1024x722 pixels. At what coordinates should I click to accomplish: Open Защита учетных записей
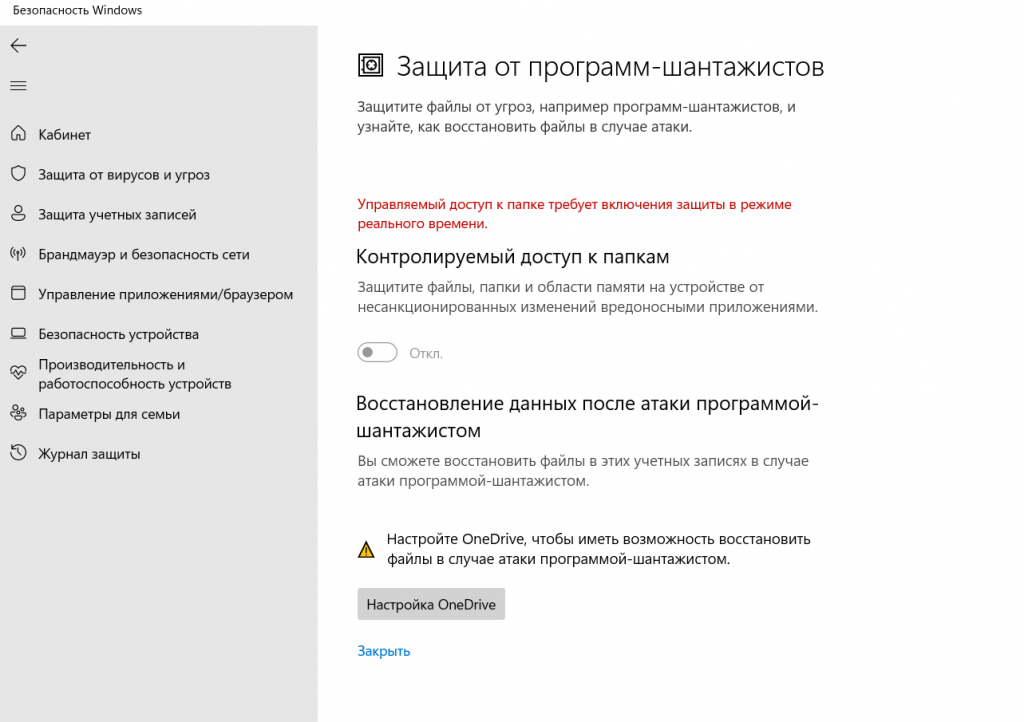(x=117, y=214)
